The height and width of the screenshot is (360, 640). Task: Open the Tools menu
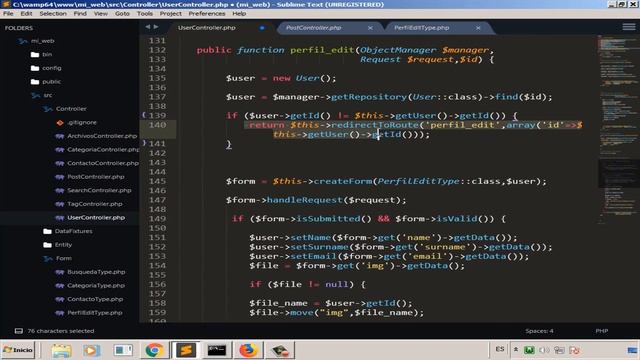pyautogui.click(x=144, y=13)
